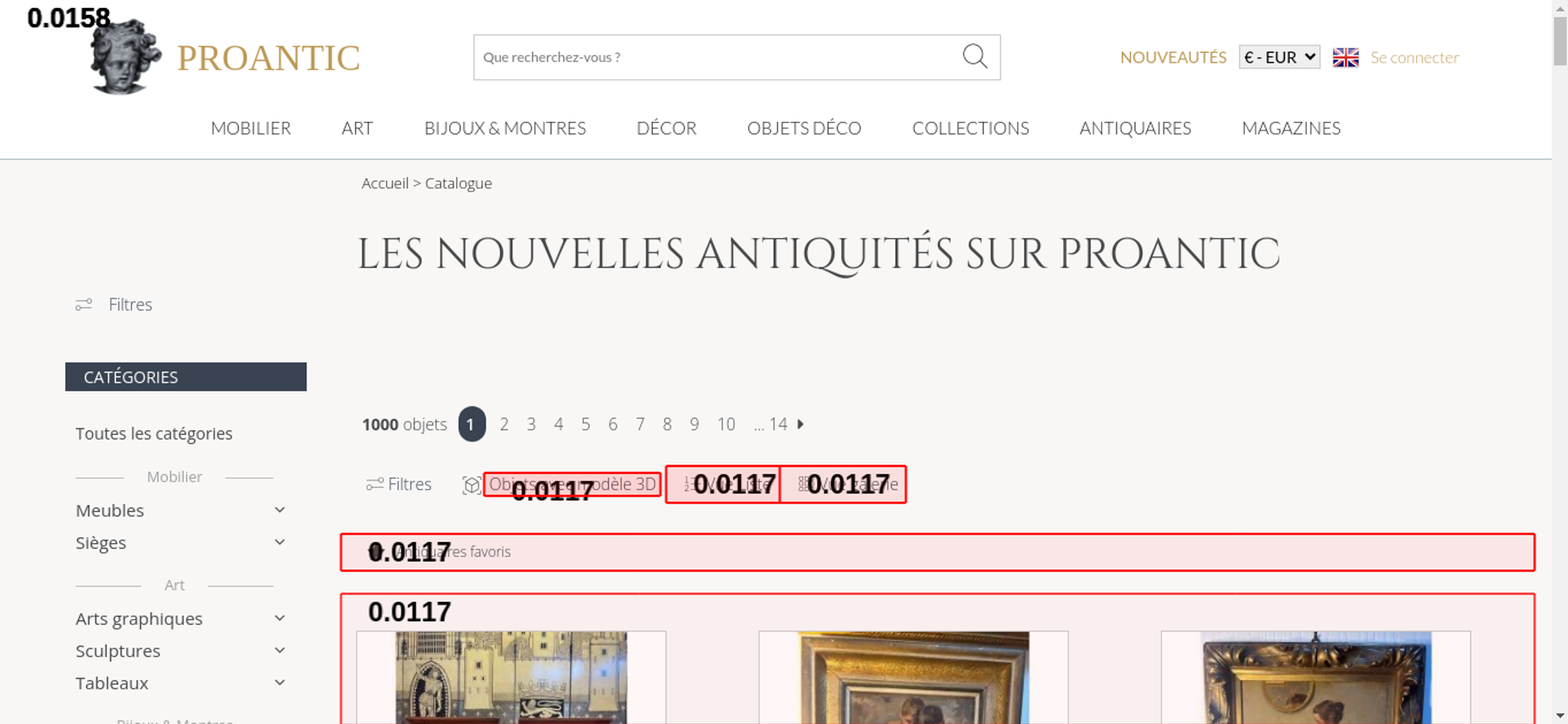Go to results page 5
The width and height of the screenshot is (1568, 724).
[x=586, y=424]
